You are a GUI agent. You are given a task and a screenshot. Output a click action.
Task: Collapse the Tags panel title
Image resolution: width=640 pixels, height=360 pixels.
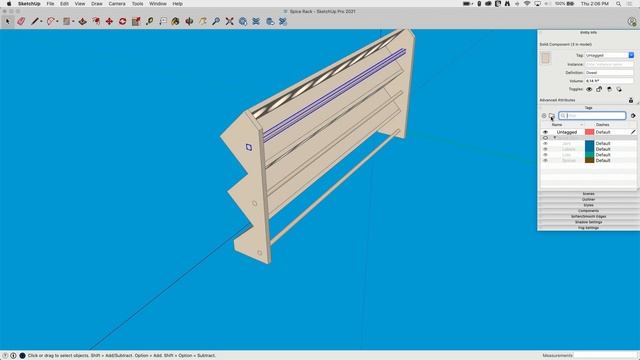588,108
